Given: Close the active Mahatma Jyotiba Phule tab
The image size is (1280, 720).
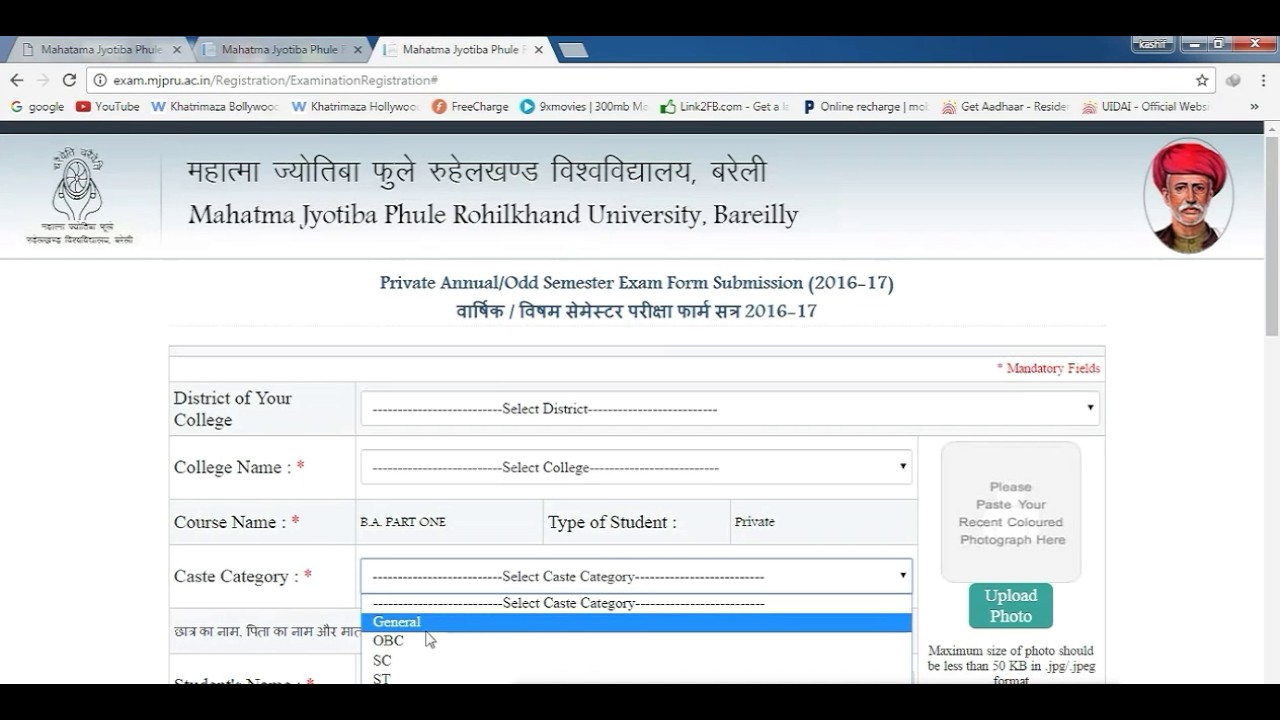Looking at the screenshot, I should 538,49.
